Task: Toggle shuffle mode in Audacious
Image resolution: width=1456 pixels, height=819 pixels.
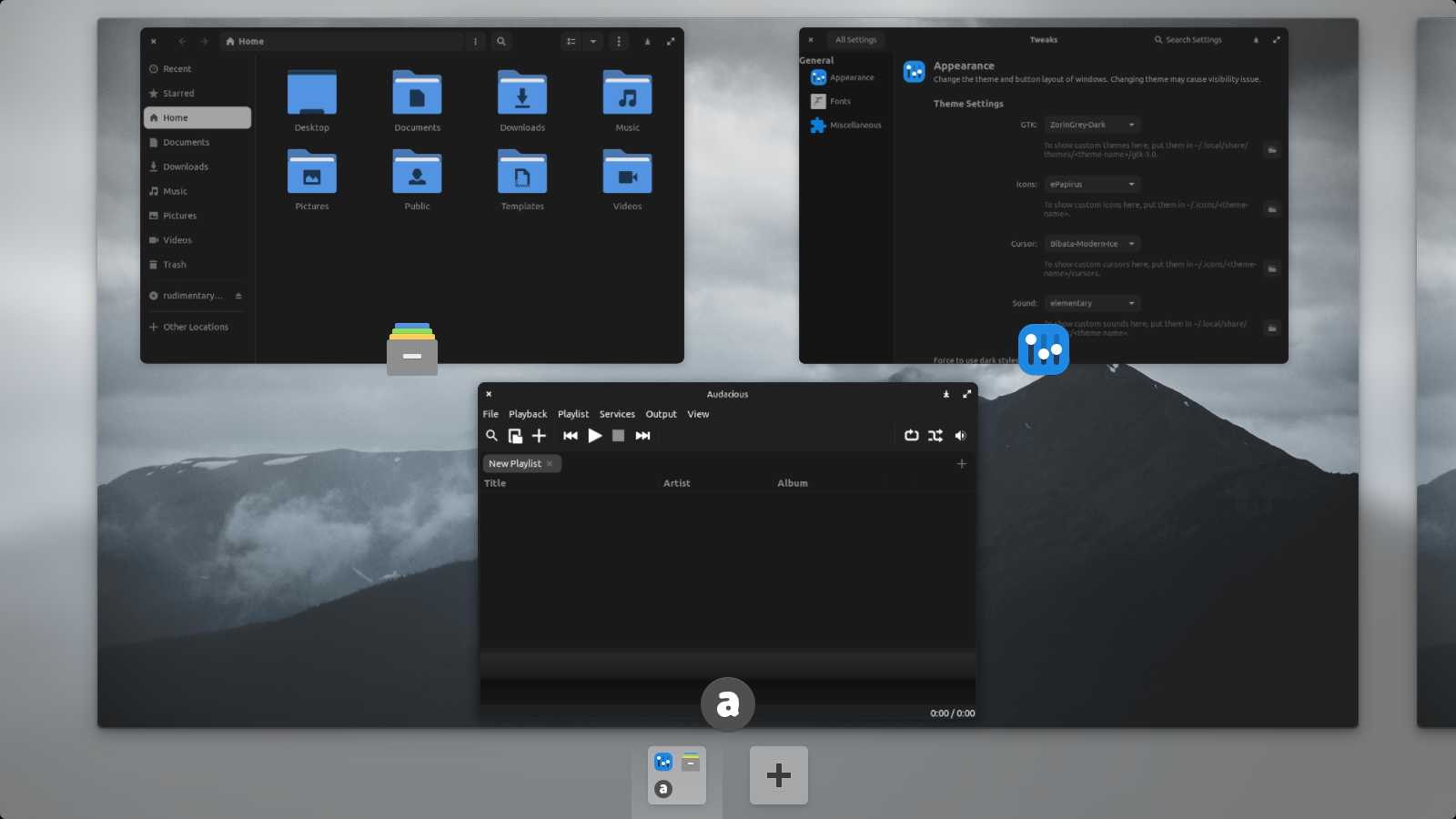Action: 935,436
